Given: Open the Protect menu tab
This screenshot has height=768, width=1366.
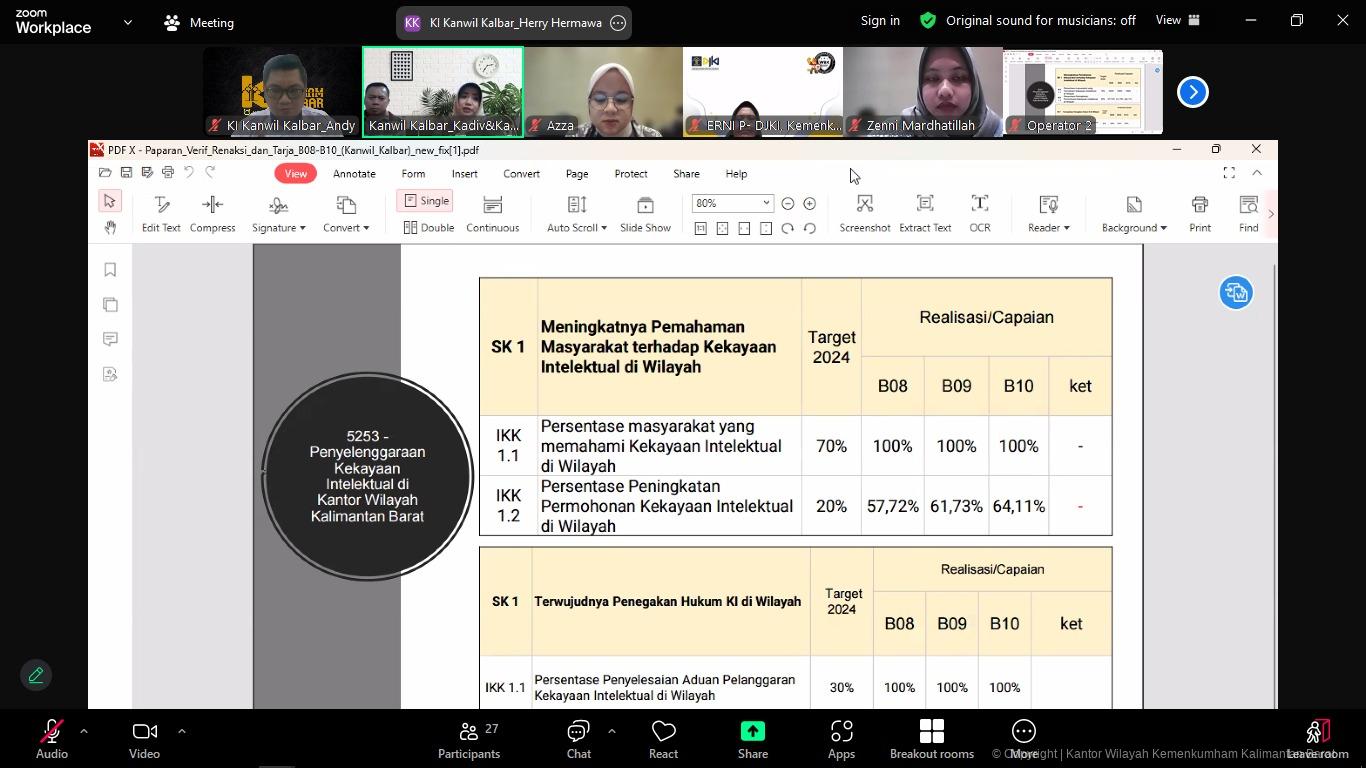Looking at the screenshot, I should click(x=630, y=174).
